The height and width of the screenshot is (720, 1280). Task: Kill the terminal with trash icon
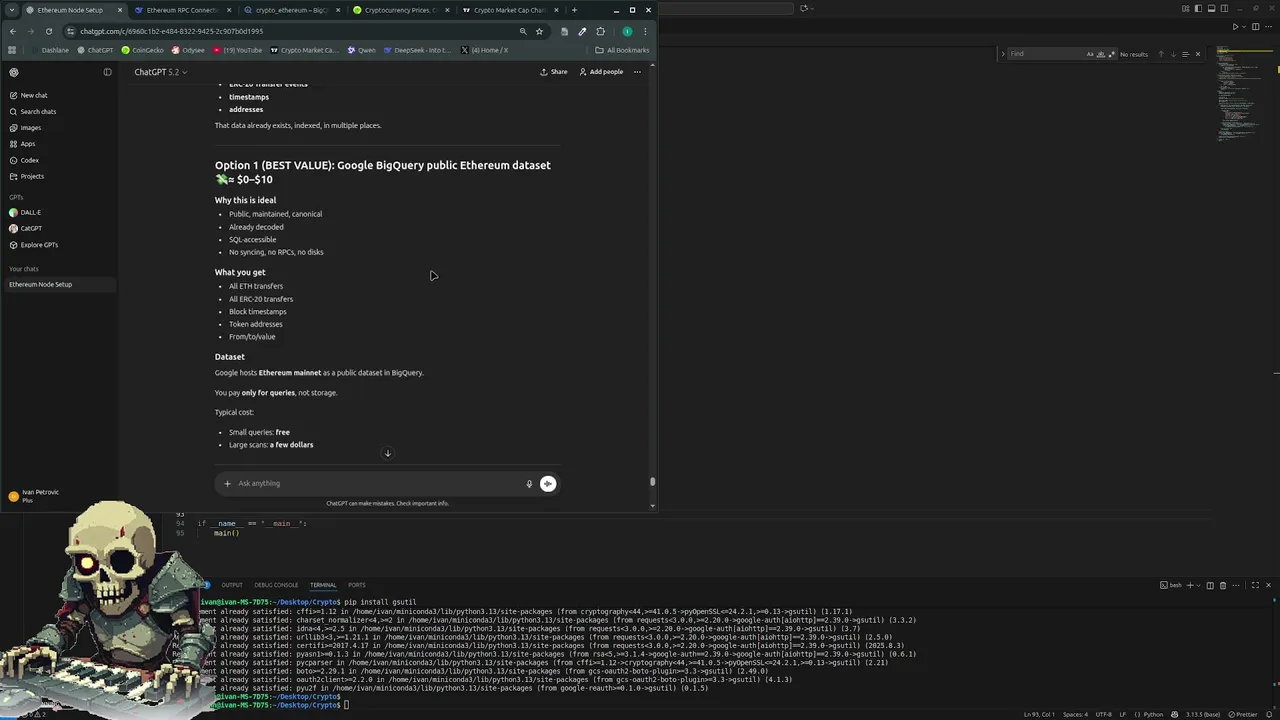tap(1222, 585)
